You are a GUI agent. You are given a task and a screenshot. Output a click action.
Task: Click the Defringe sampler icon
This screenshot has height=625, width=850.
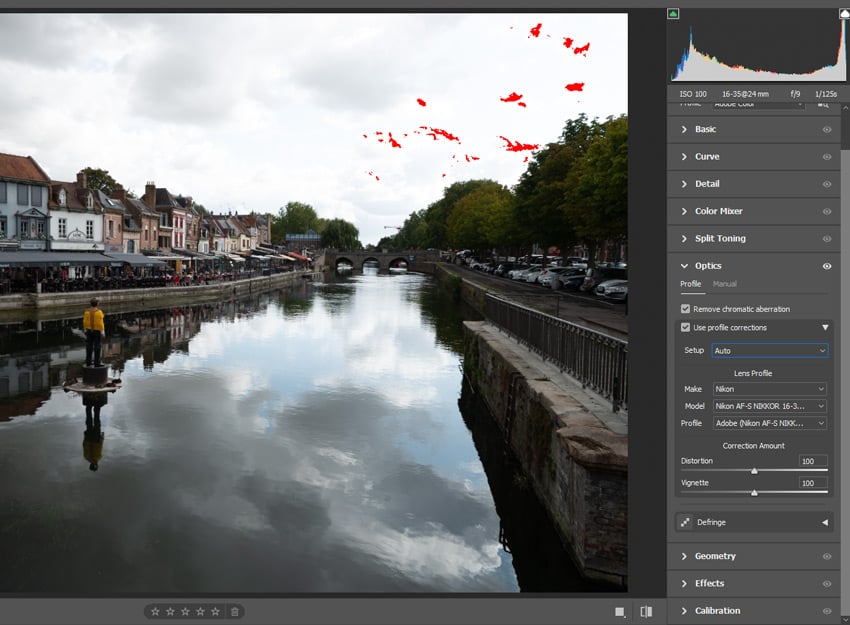tap(685, 522)
